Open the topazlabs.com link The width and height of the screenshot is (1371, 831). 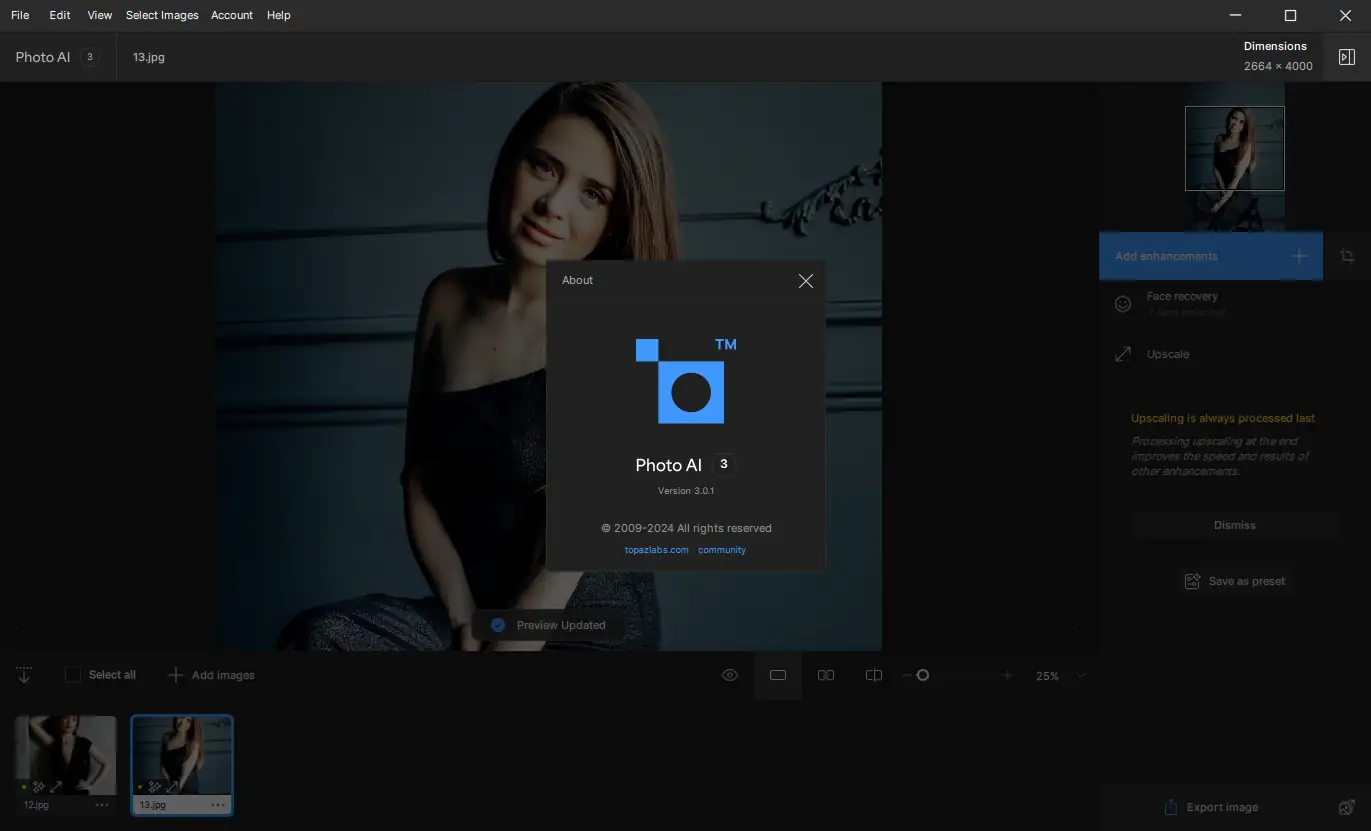(x=656, y=550)
